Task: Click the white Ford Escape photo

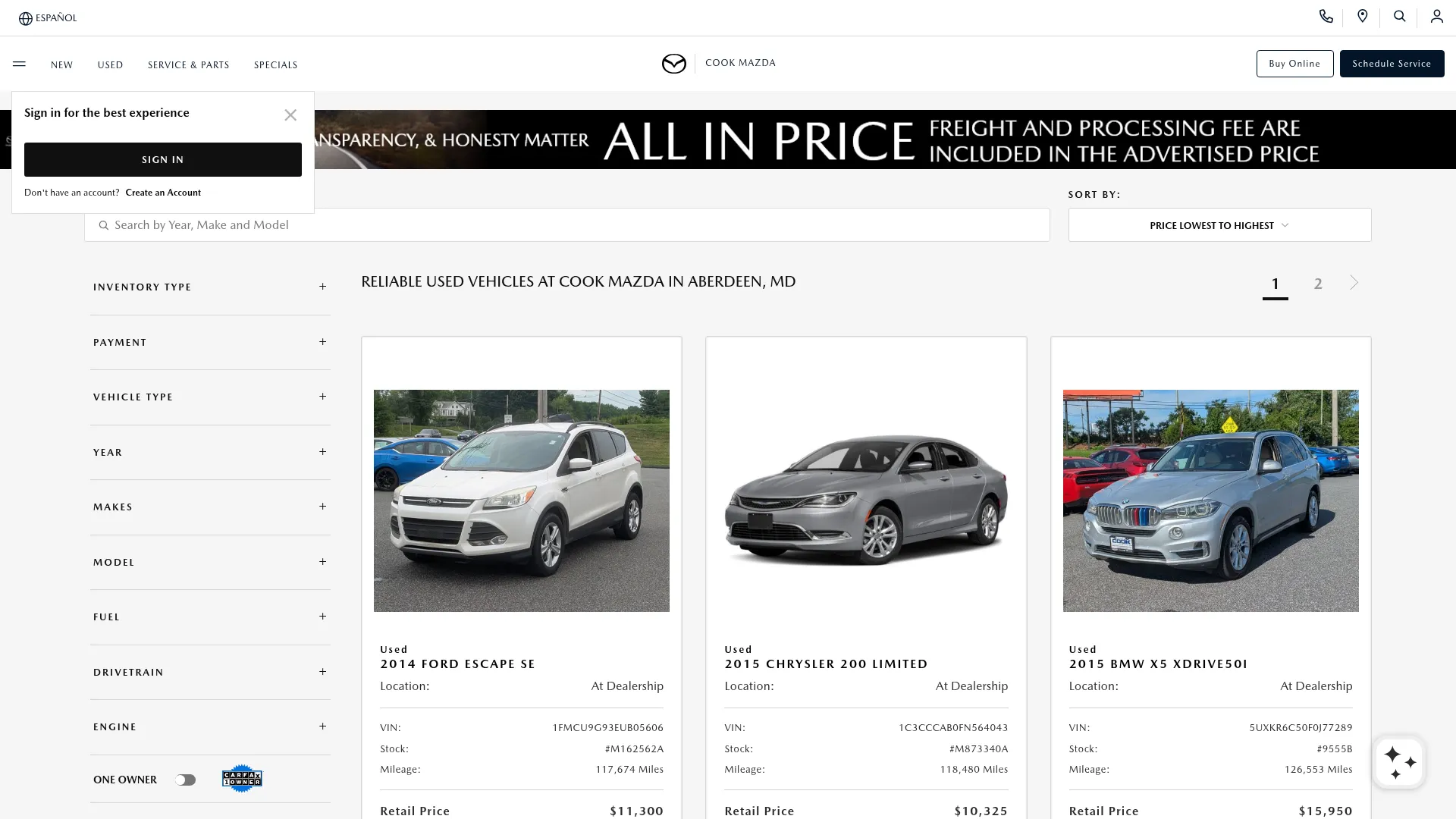Action: click(521, 500)
